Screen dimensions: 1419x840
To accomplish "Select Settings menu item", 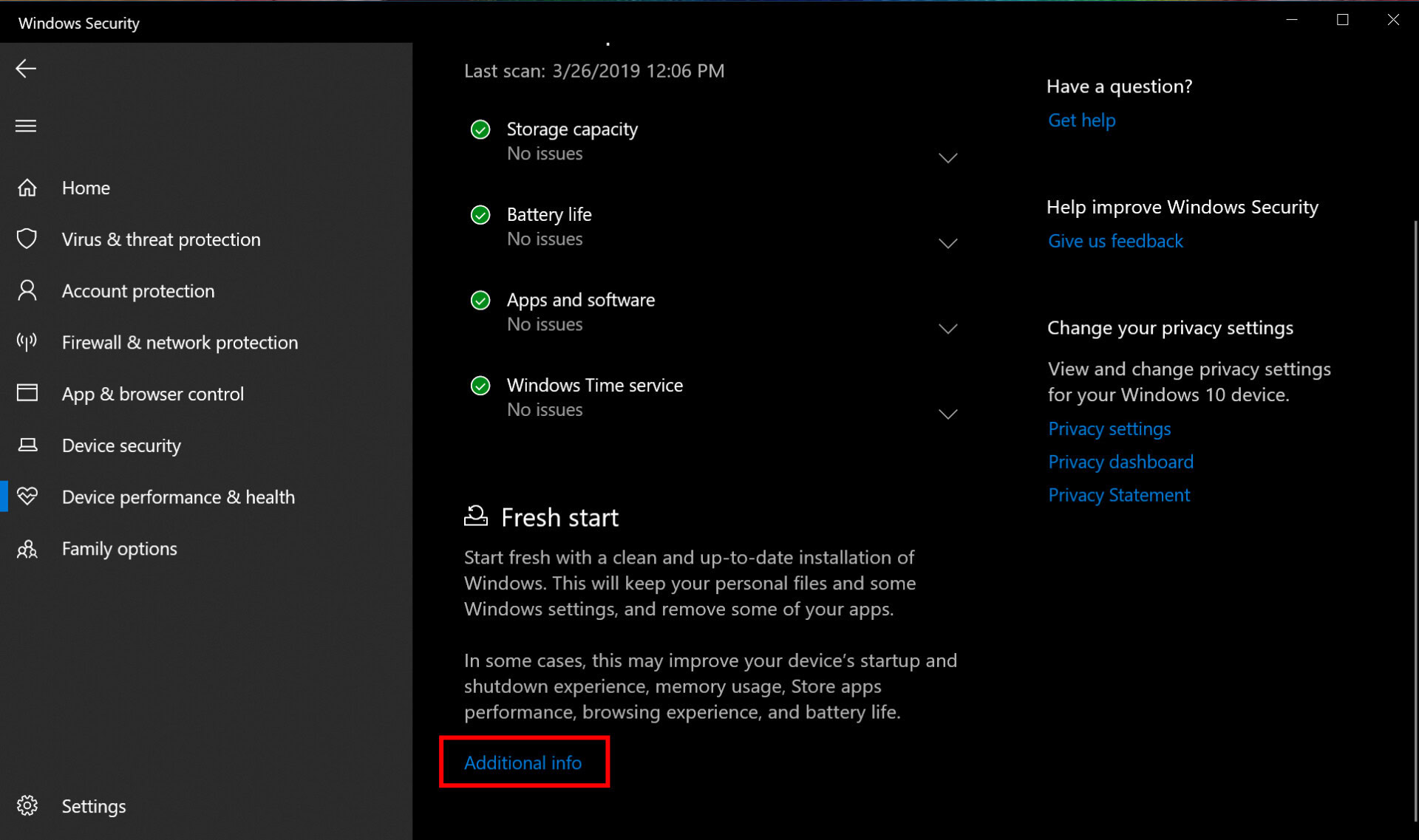I will coord(93,805).
